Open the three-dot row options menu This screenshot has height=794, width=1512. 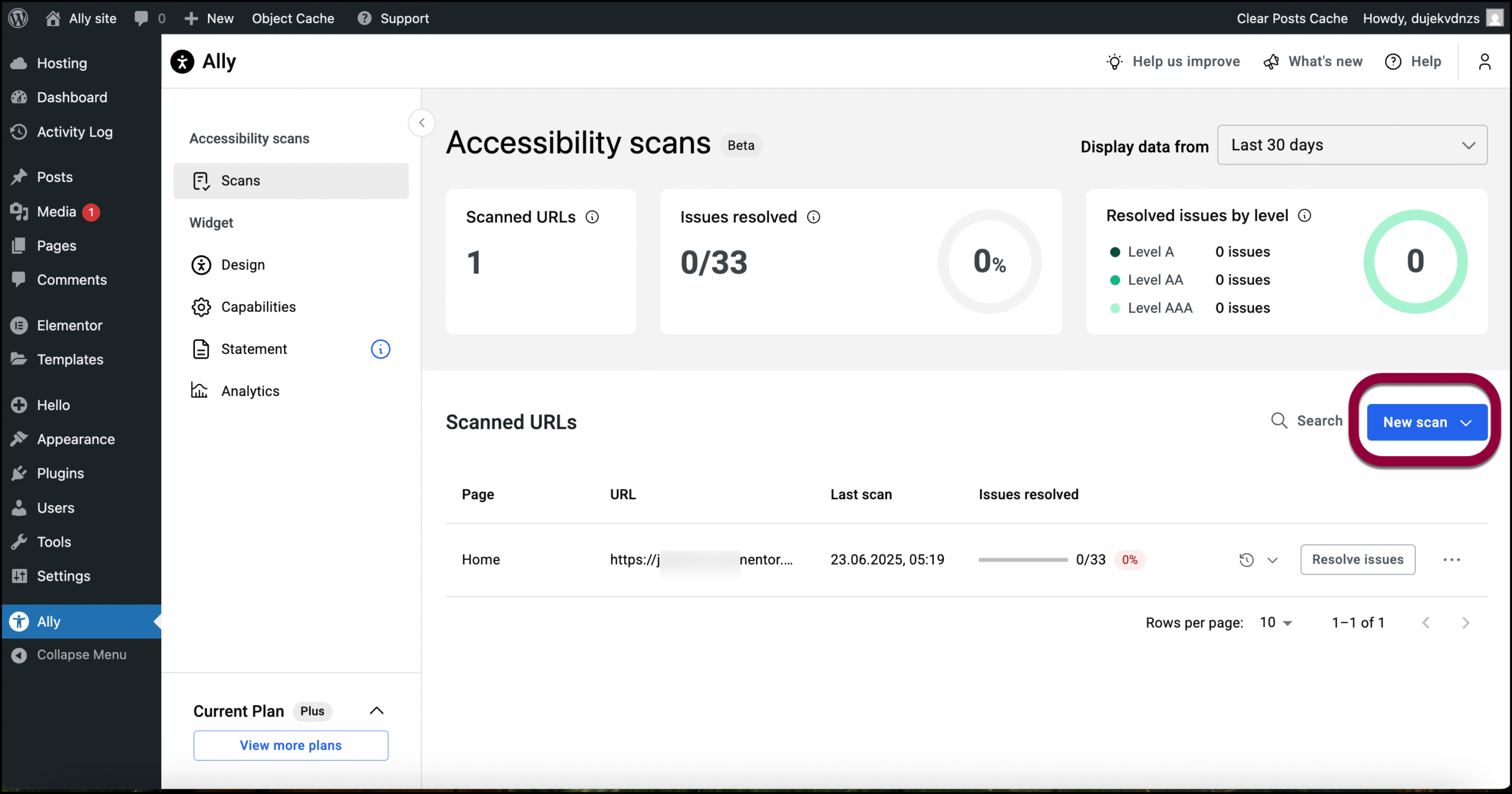click(x=1451, y=559)
